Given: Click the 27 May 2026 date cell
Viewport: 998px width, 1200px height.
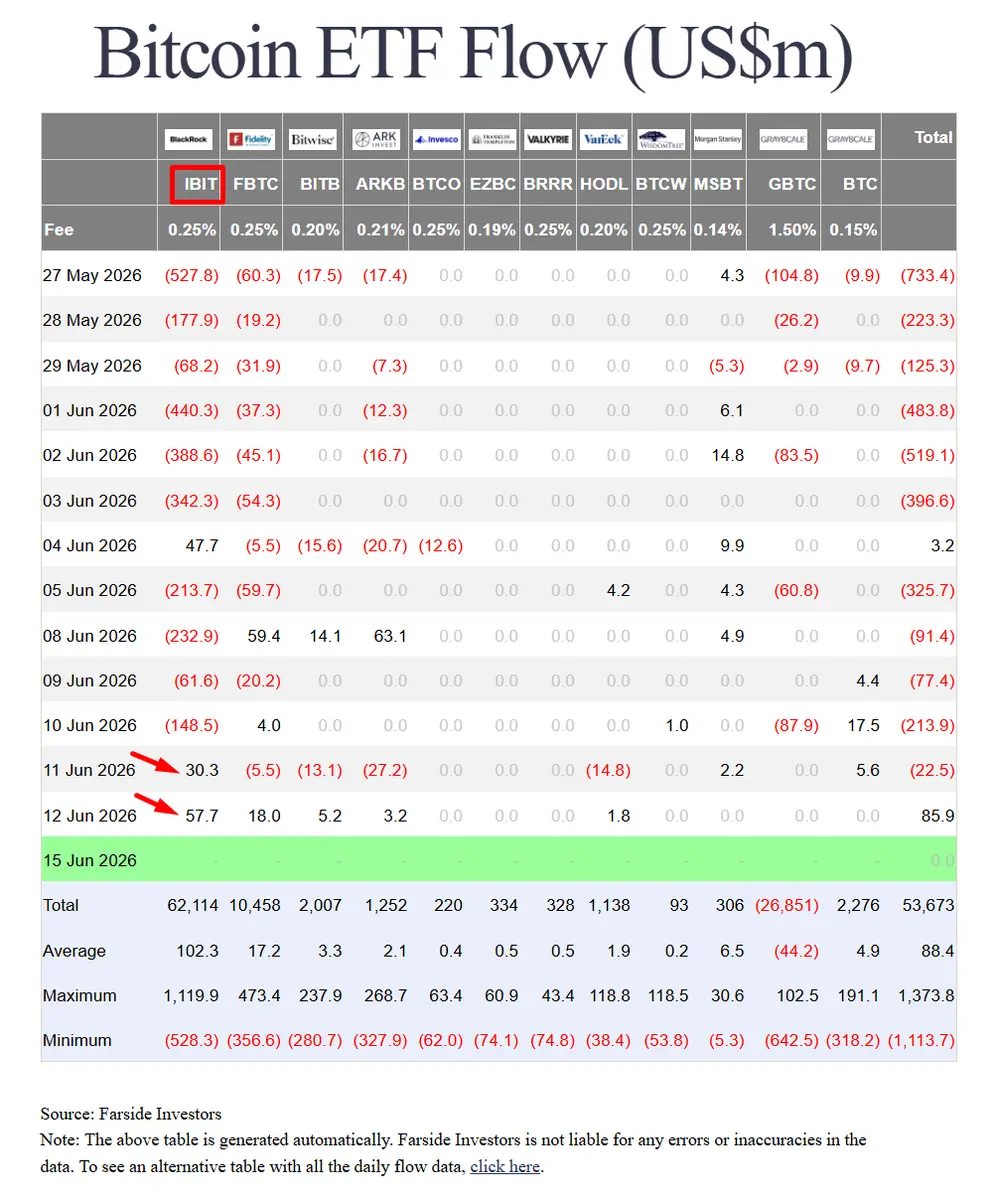Looking at the screenshot, I should [92, 275].
